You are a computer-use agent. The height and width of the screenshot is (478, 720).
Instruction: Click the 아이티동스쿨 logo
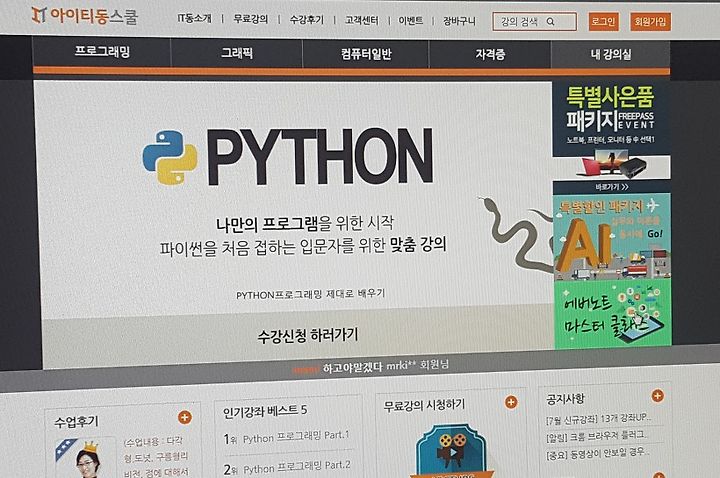tap(84, 16)
